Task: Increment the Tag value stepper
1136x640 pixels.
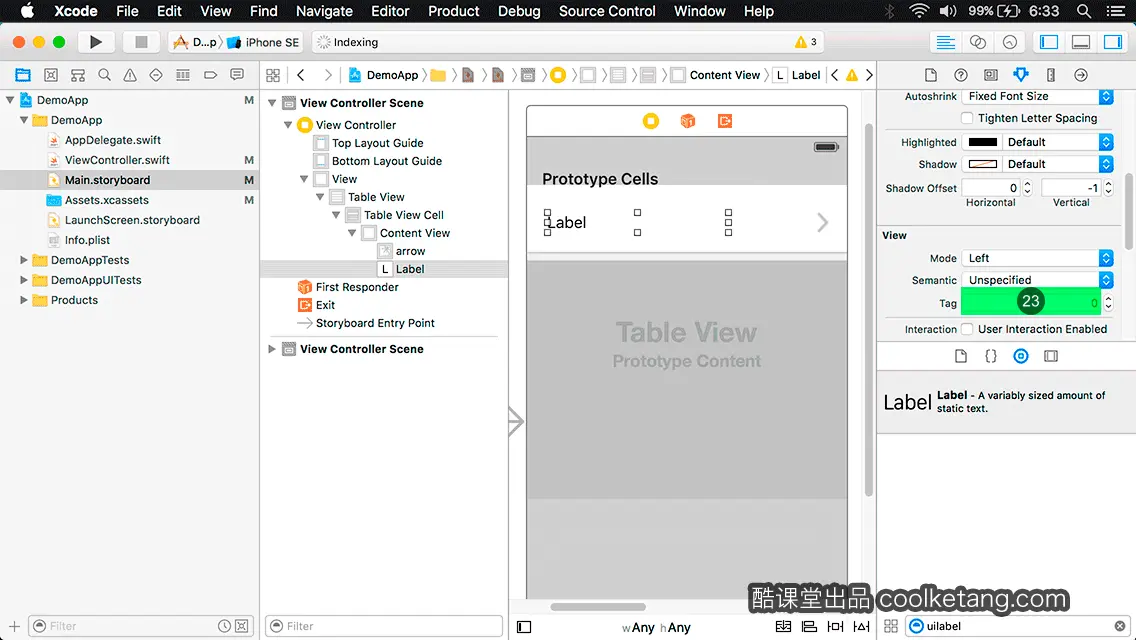Action: pos(1108,299)
